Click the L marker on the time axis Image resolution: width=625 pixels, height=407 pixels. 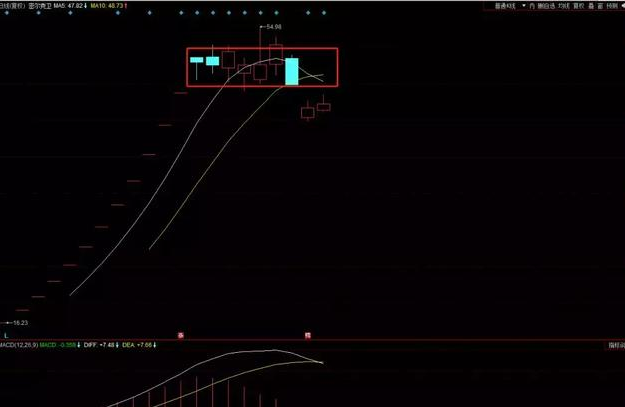6,336
